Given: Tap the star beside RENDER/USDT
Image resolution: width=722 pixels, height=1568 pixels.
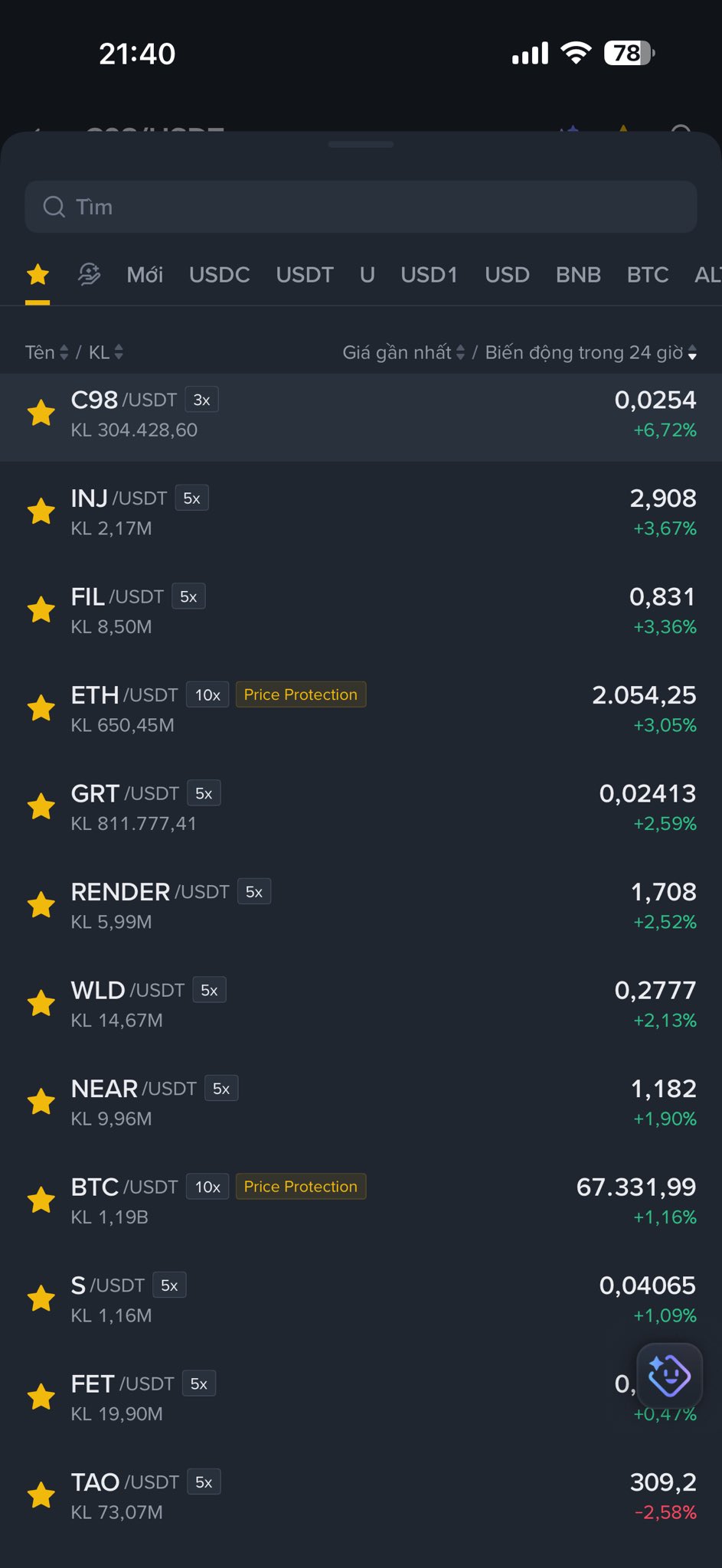Looking at the screenshot, I should tap(41, 905).
